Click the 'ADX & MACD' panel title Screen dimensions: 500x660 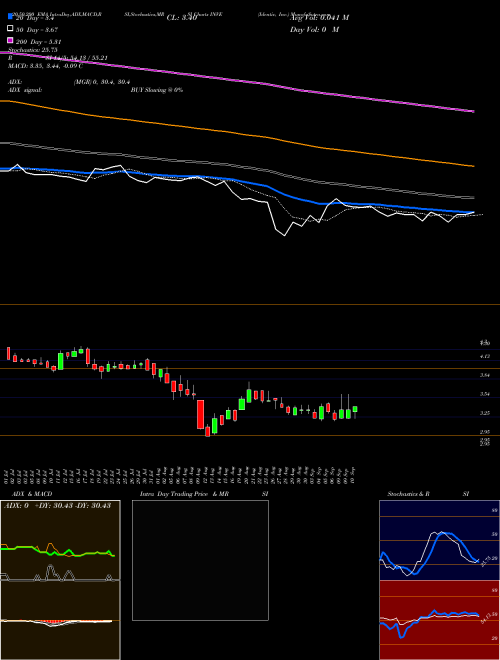point(32,494)
